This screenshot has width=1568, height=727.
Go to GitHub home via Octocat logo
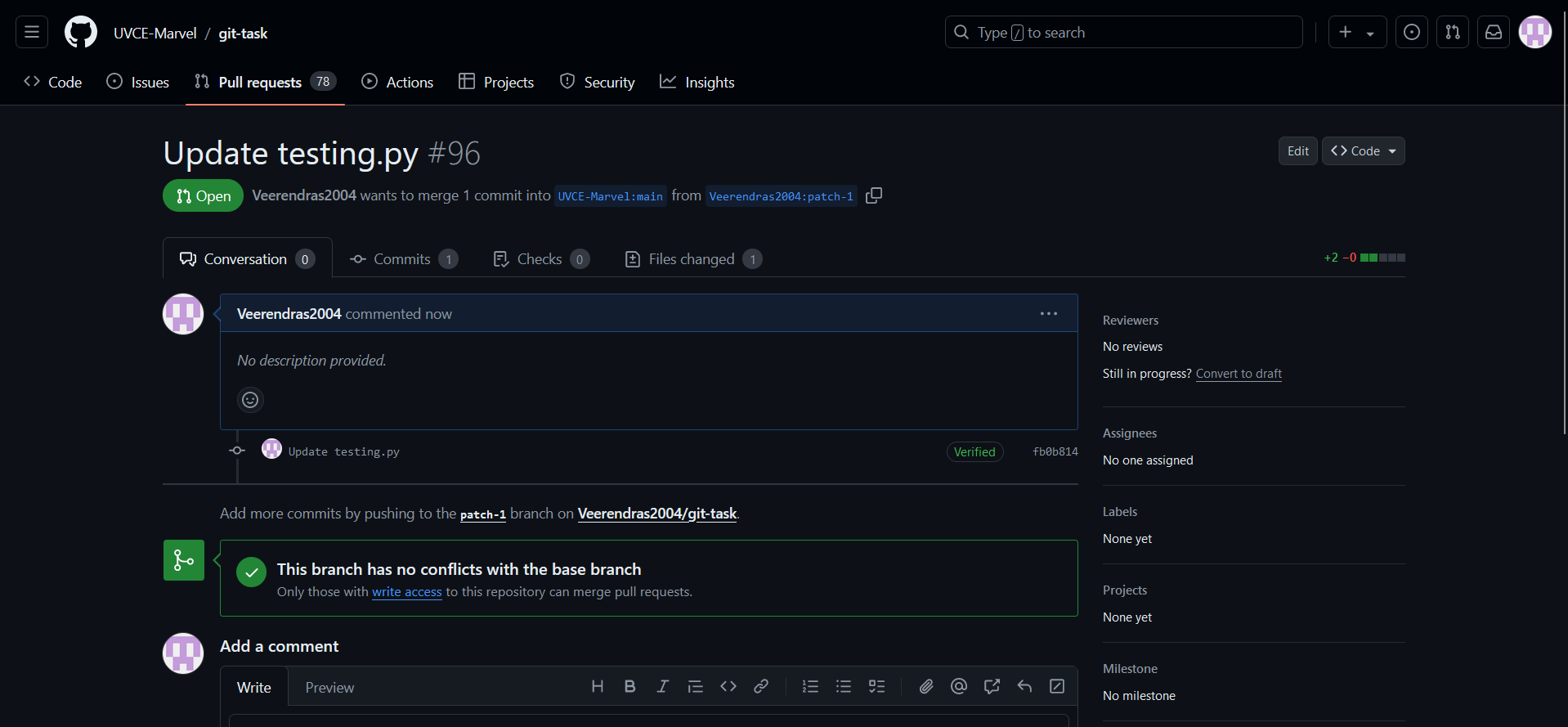[81, 33]
